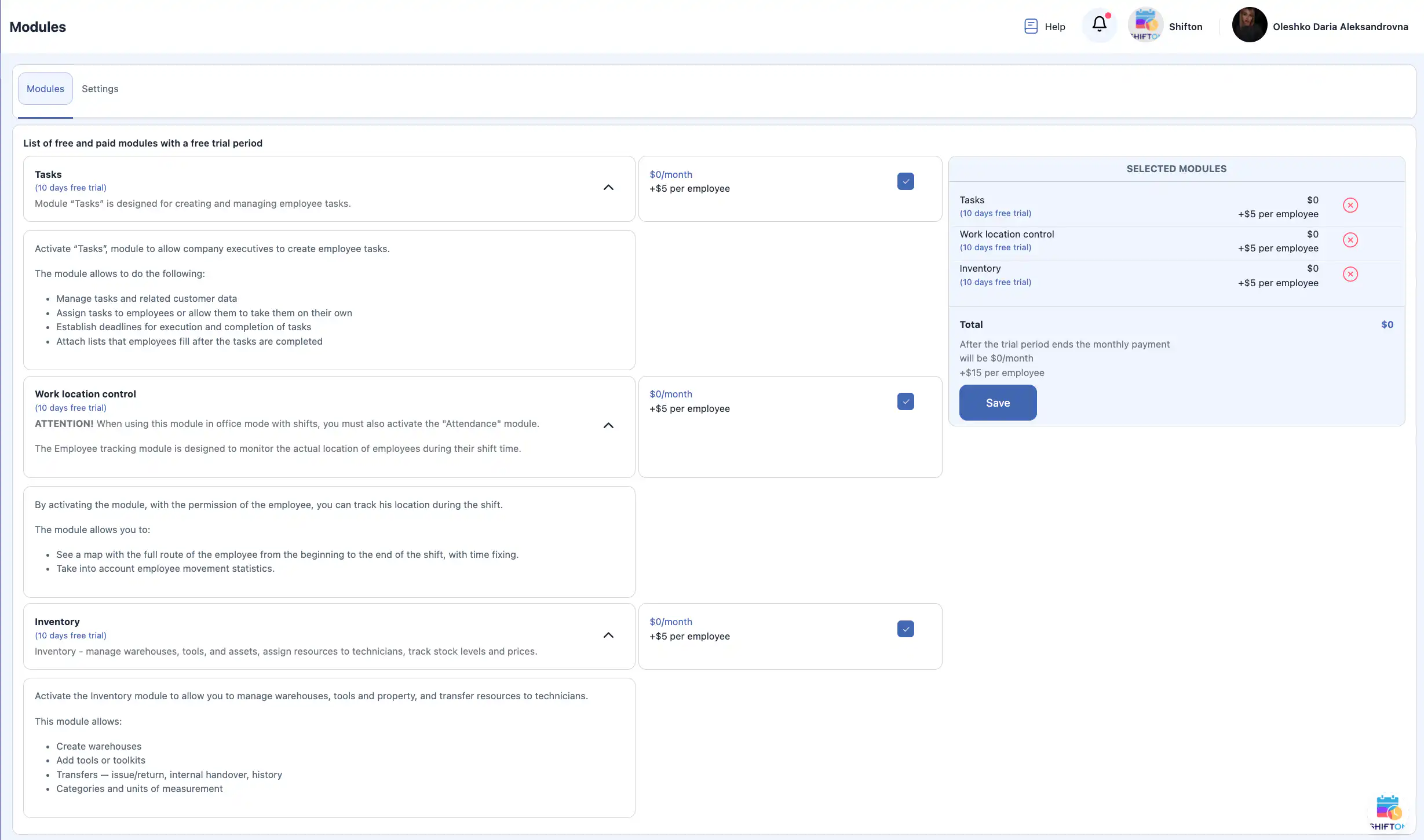Remove Tasks from selected modules
This screenshot has height=840, width=1424.
coord(1350,206)
